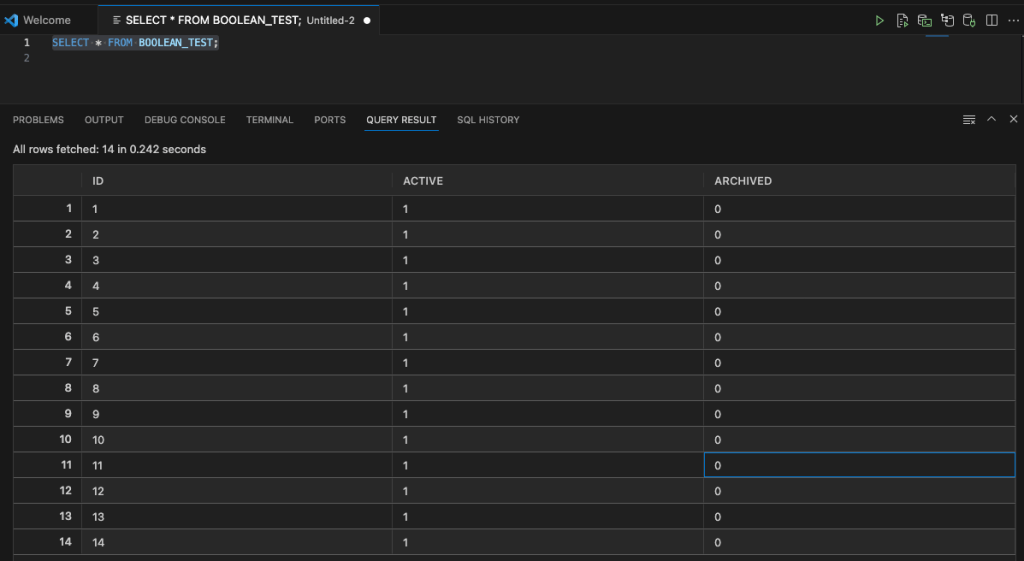
Task: Open the TERMINAL panel tab
Action: (x=269, y=120)
